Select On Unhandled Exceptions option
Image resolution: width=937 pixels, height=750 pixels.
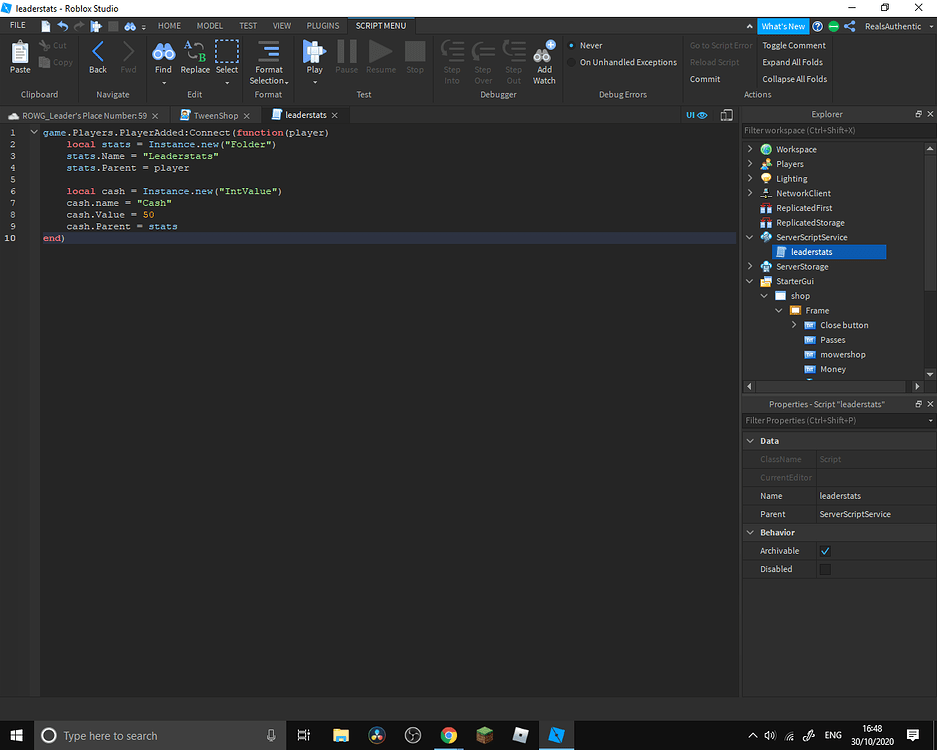coord(621,62)
